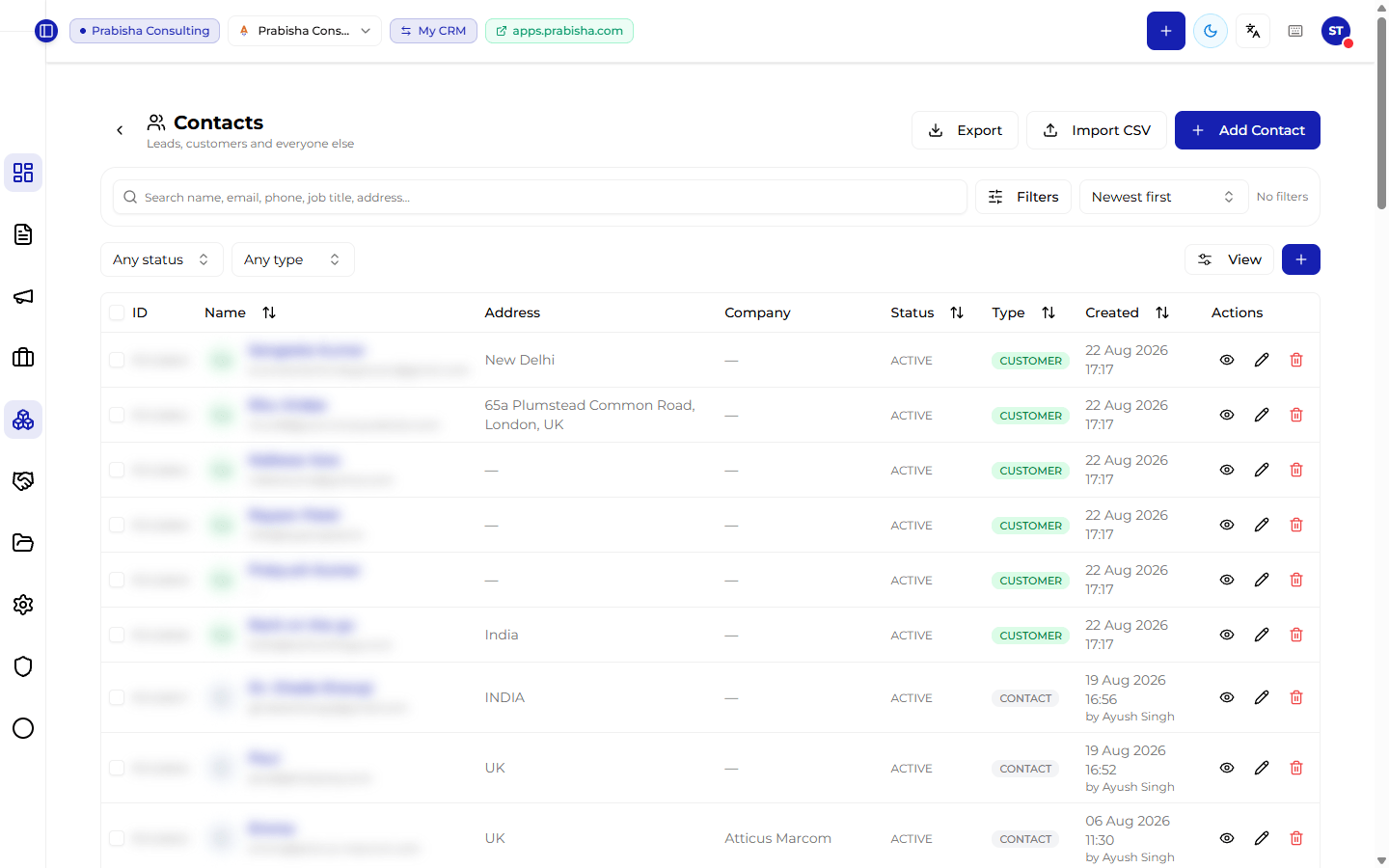
Task: Check the INDIA contact row checkbox
Action: (x=117, y=697)
